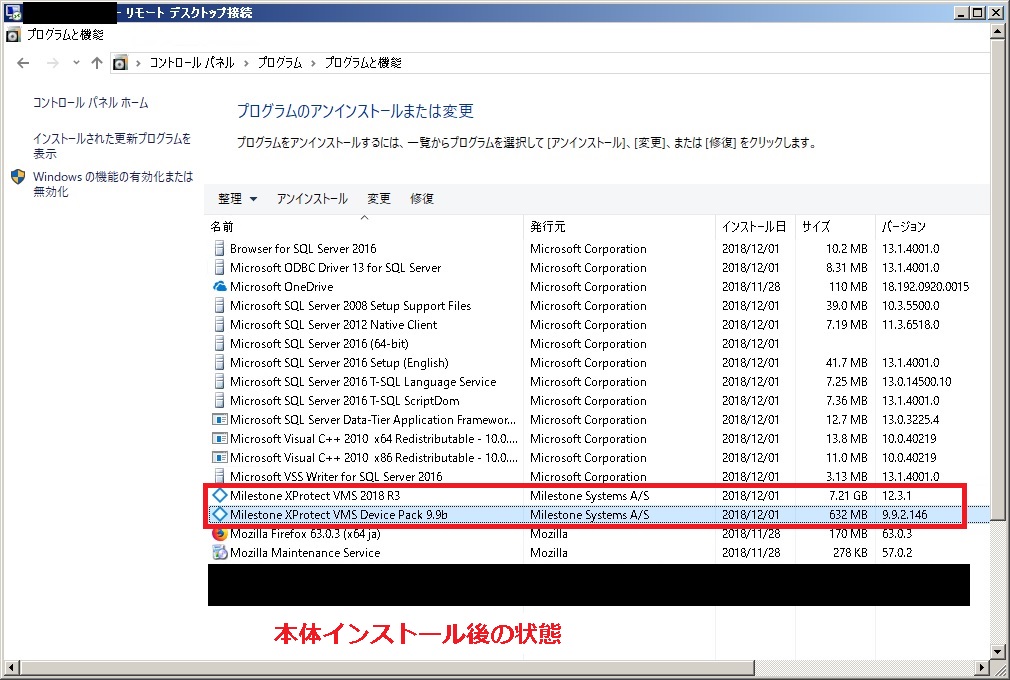Click vertical scrollbar up arrow
The image size is (1010, 680).
[997, 31]
